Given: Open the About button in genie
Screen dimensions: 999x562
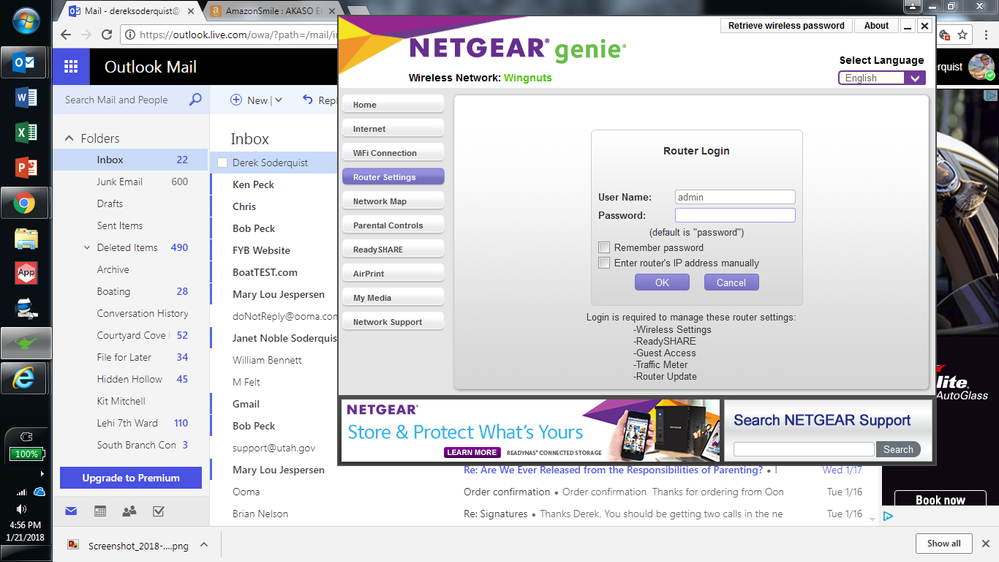Looking at the screenshot, I should click(x=876, y=25).
